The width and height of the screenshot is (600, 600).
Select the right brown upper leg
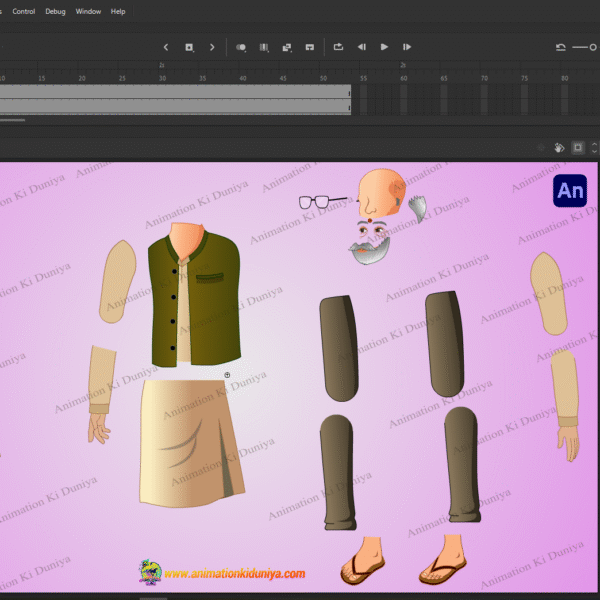tap(445, 344)
